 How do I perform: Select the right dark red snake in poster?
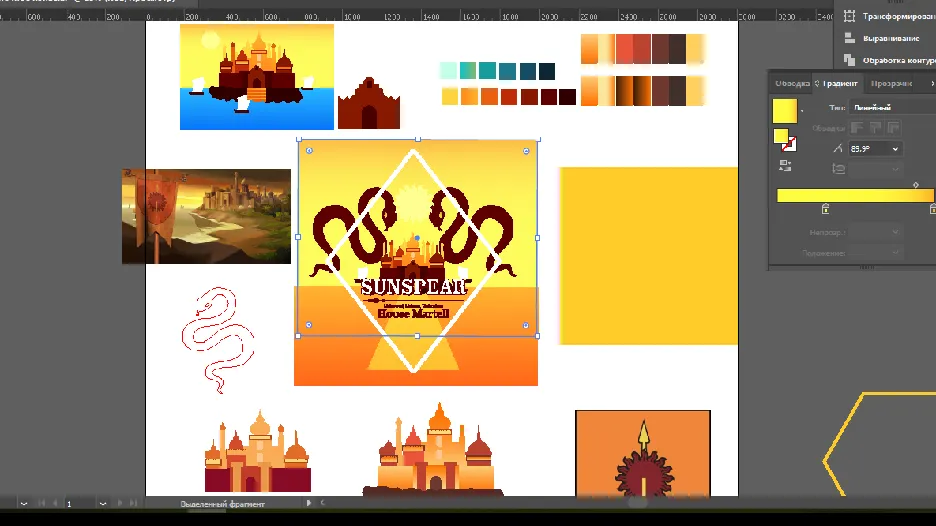coord(472,232)
